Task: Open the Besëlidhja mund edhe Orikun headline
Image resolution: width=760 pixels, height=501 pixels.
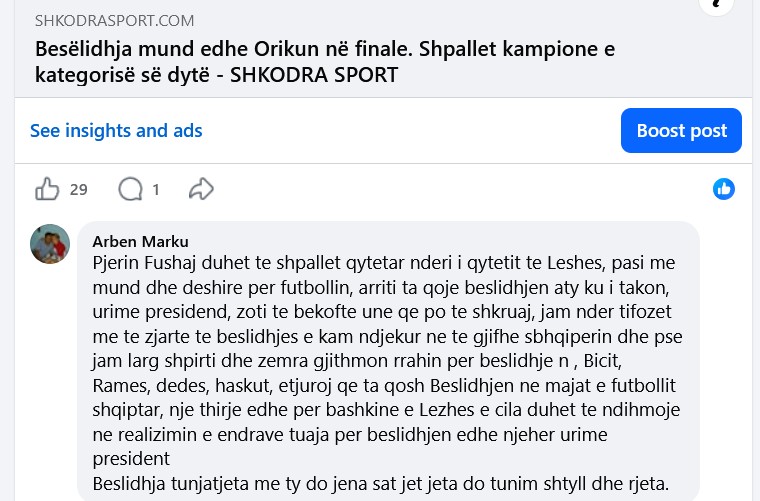Action: (x=325, y=49)
